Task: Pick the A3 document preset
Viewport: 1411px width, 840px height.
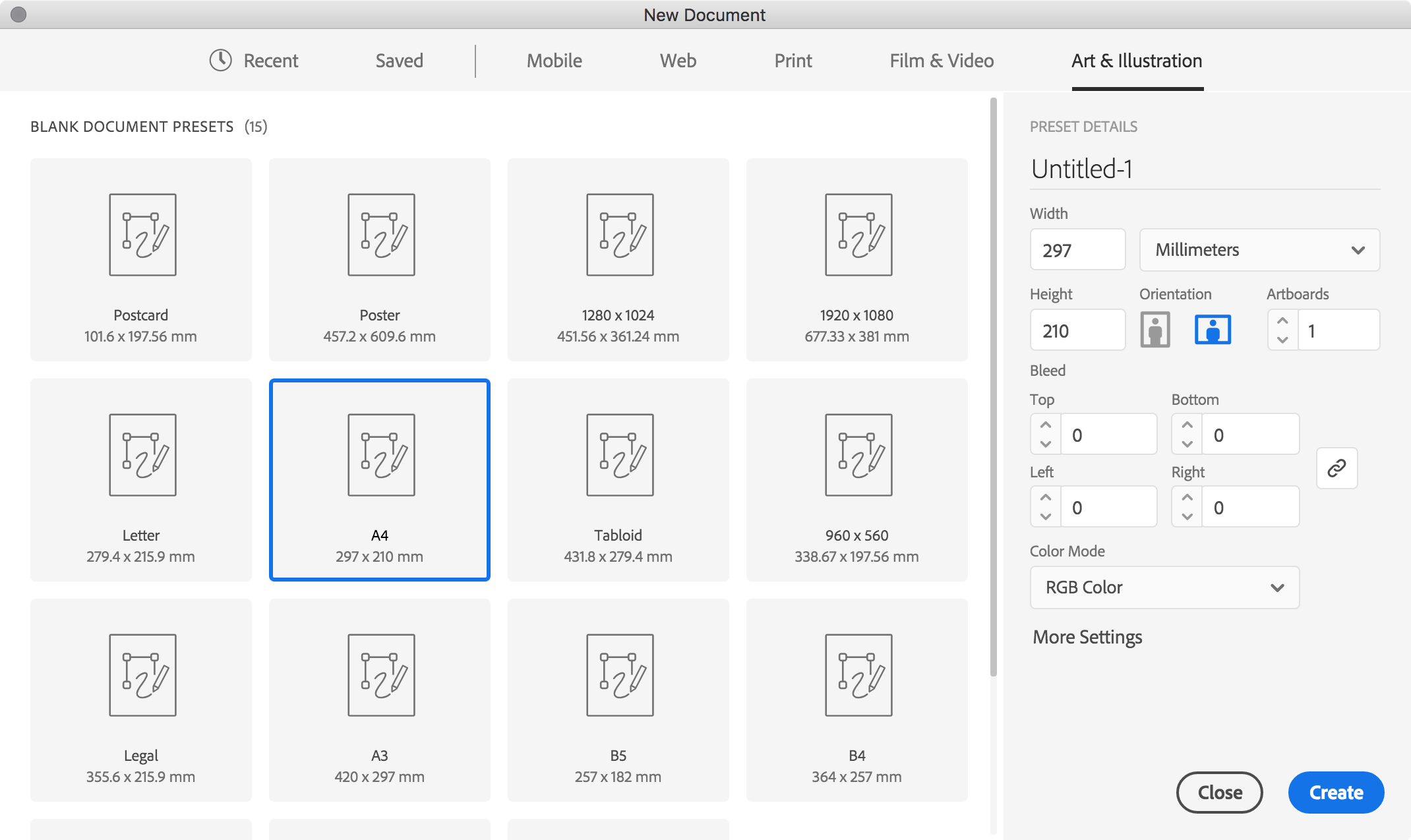Action: point(379,700)
